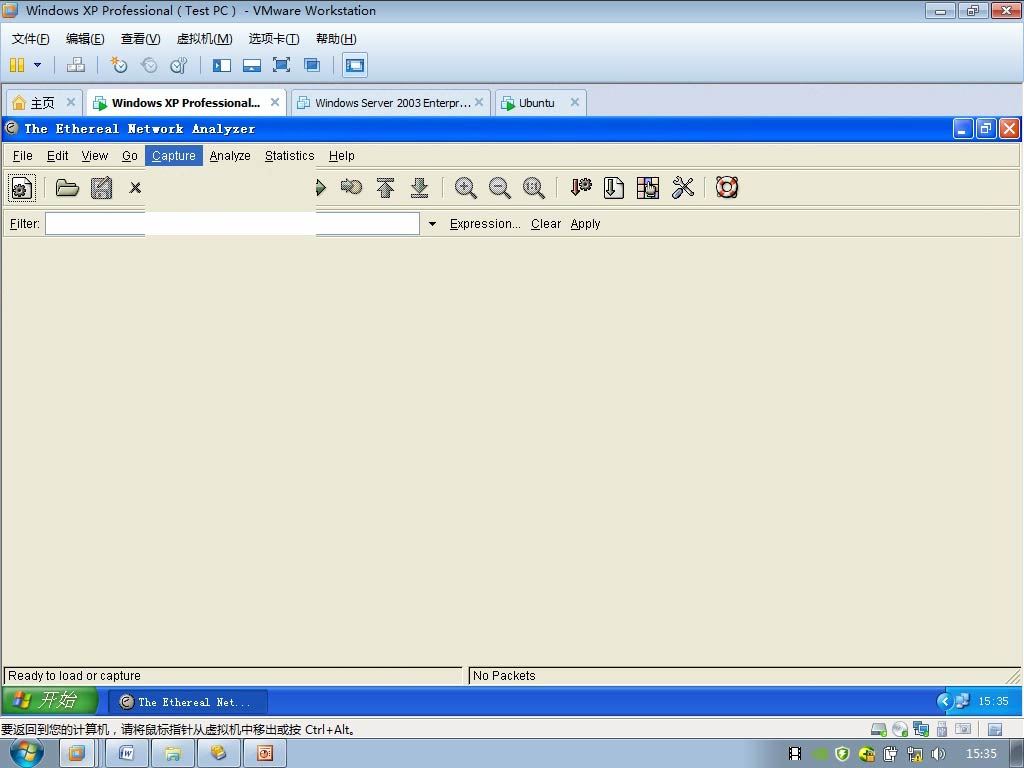Switch to the 主页 tab
Image resolution: width=1024 pixels, height=768 pixels.
click(x=42, y=103)
